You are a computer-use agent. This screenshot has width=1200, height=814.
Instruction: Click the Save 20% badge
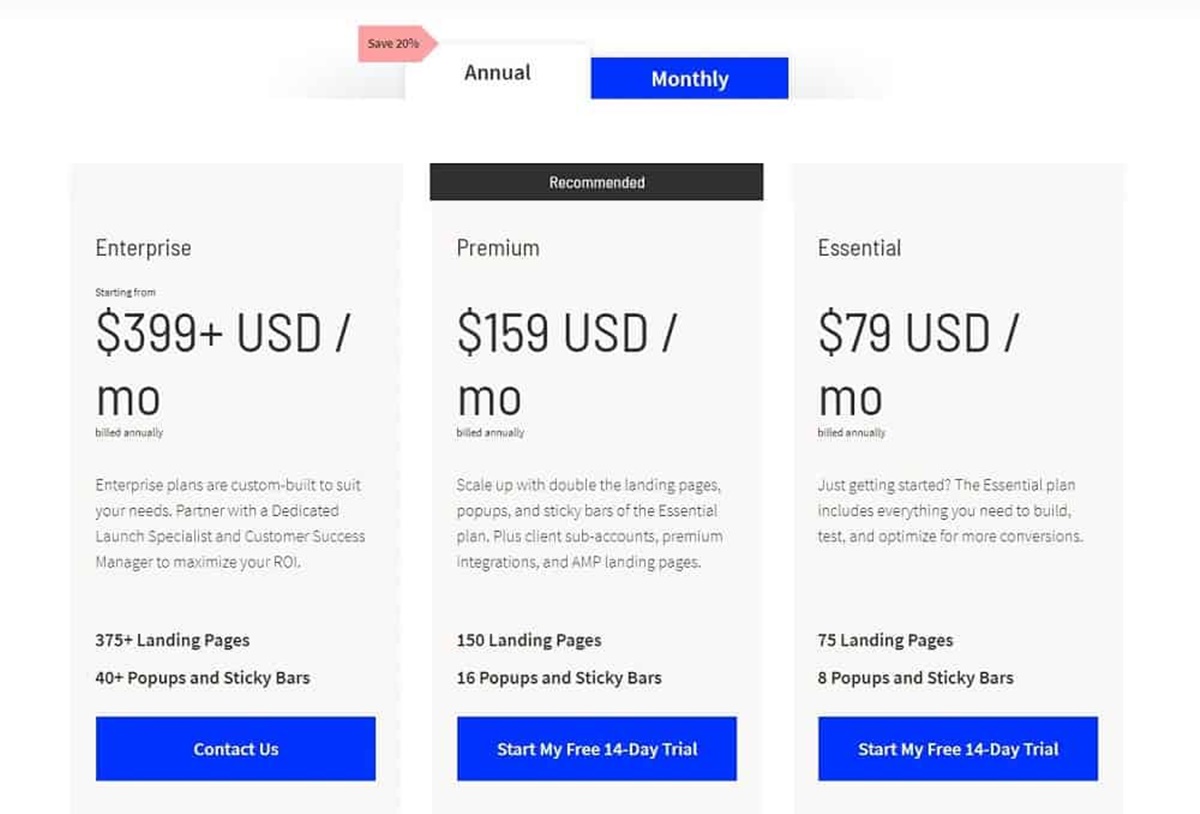coord(392,44)
